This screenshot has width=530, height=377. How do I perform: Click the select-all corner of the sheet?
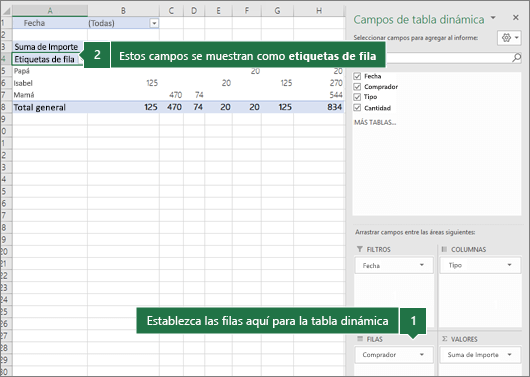point(6,11)
